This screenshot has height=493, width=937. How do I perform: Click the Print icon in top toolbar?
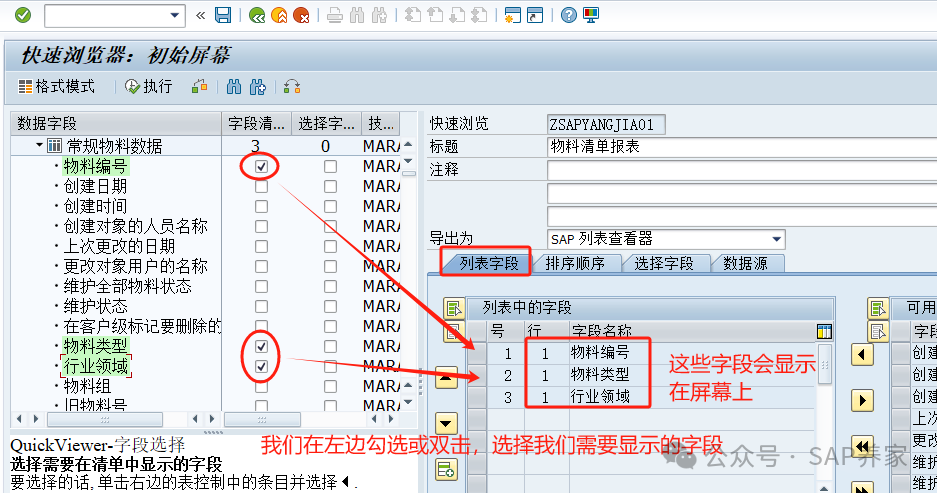coord(335,15)
